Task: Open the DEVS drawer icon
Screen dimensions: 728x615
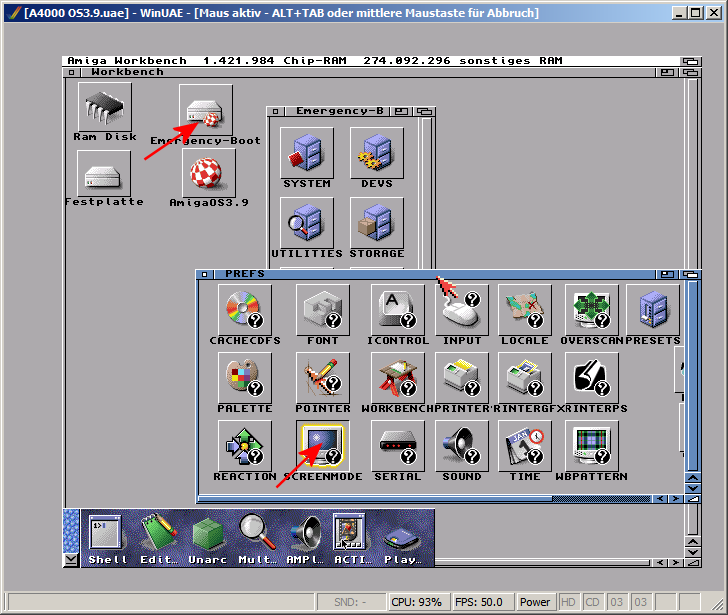Action: pos(377,153)
